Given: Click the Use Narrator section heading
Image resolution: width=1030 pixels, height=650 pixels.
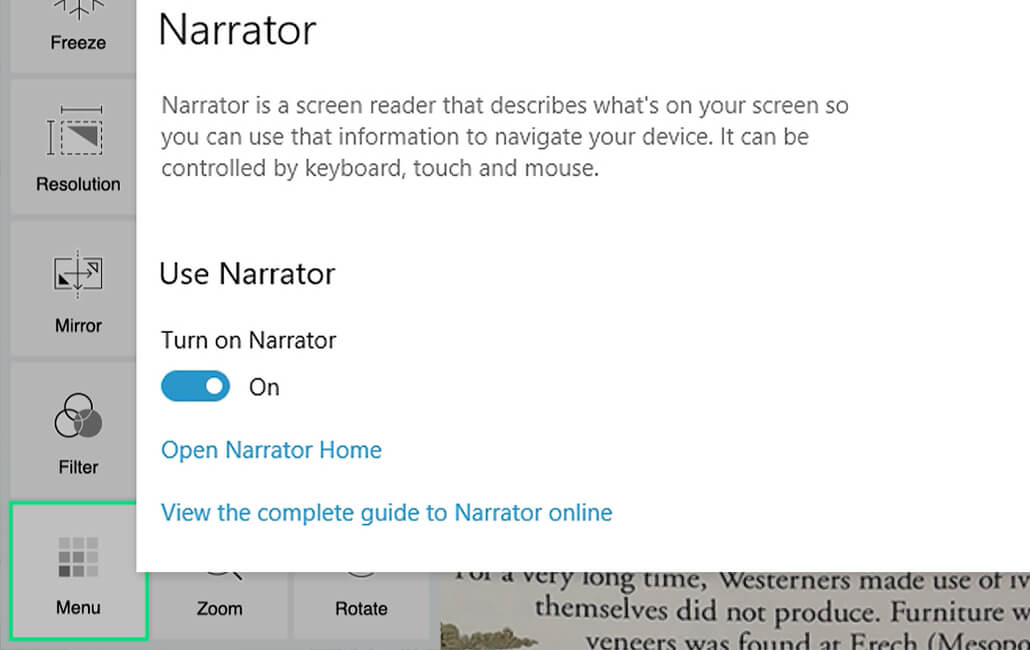Looking at the screenshot, I should point(247,274).
